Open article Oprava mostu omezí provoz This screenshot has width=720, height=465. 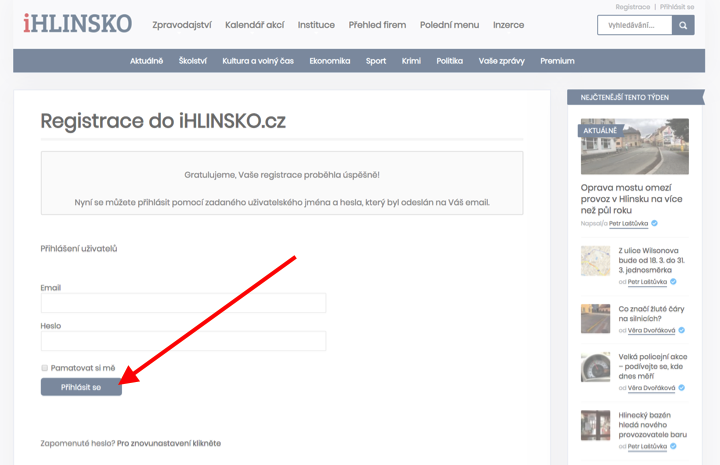coord(631,199)
